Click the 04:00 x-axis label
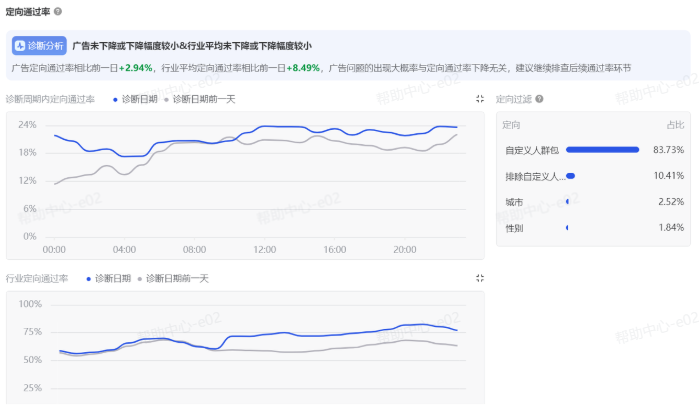Viewport: 699px width, 407px height. (x=124, y=250)
